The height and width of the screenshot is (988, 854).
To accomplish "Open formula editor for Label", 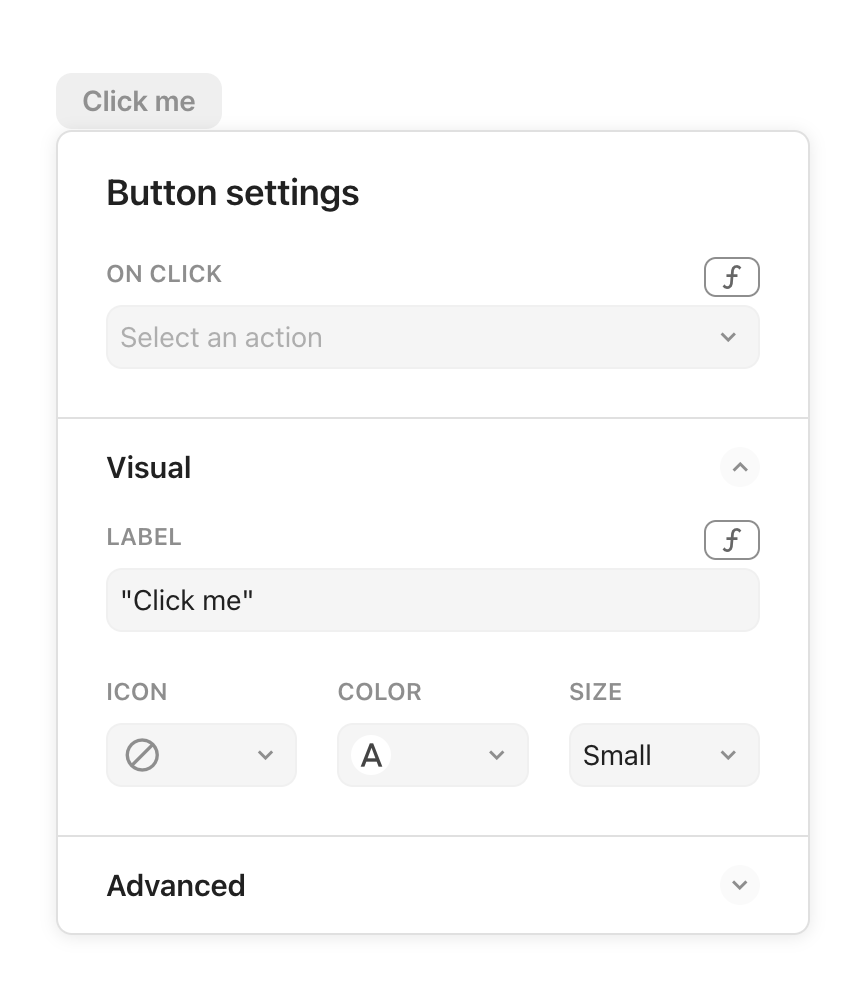I will [731, 540].
